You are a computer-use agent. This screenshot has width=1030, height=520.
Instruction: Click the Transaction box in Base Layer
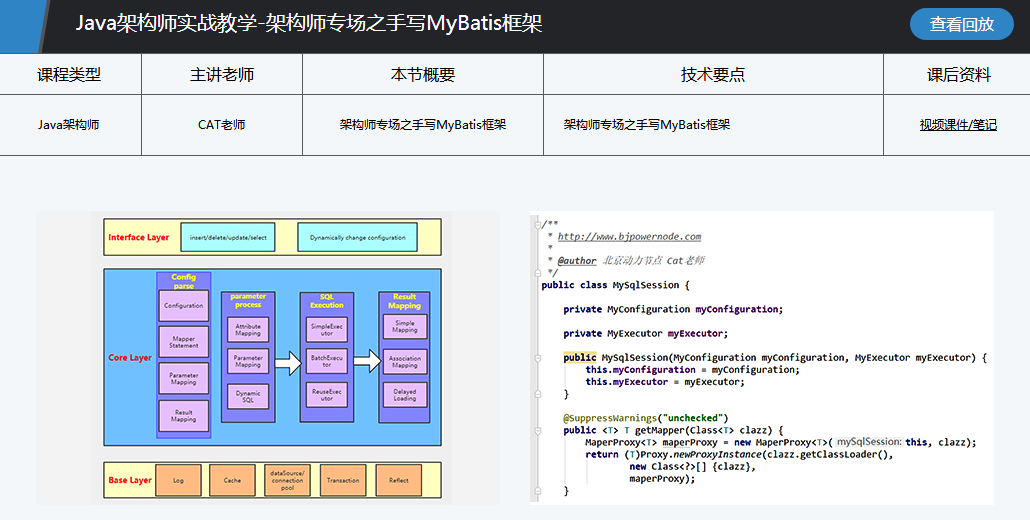[343, 480]
